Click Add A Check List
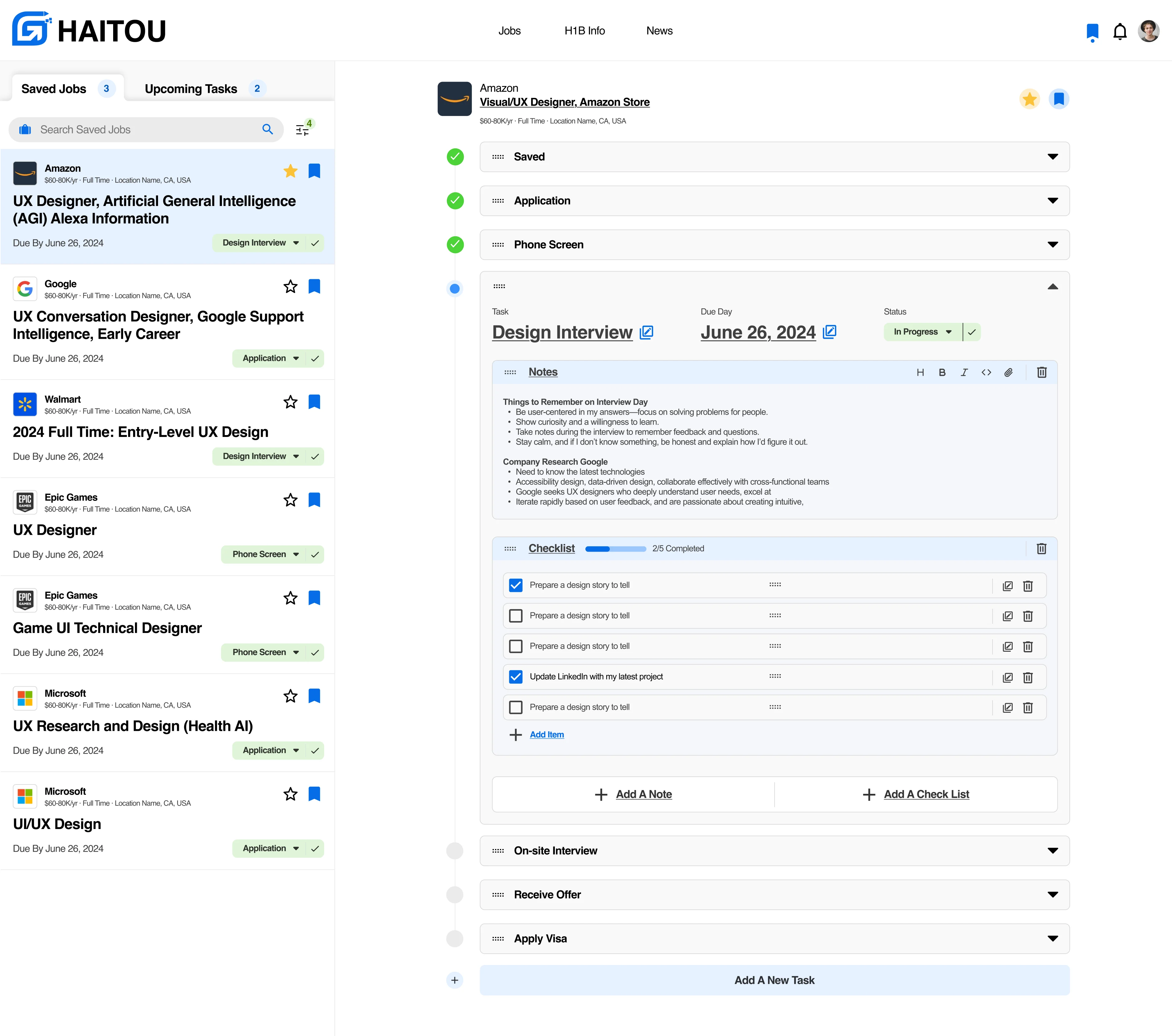1172x1036 pixels. [916, 795]
